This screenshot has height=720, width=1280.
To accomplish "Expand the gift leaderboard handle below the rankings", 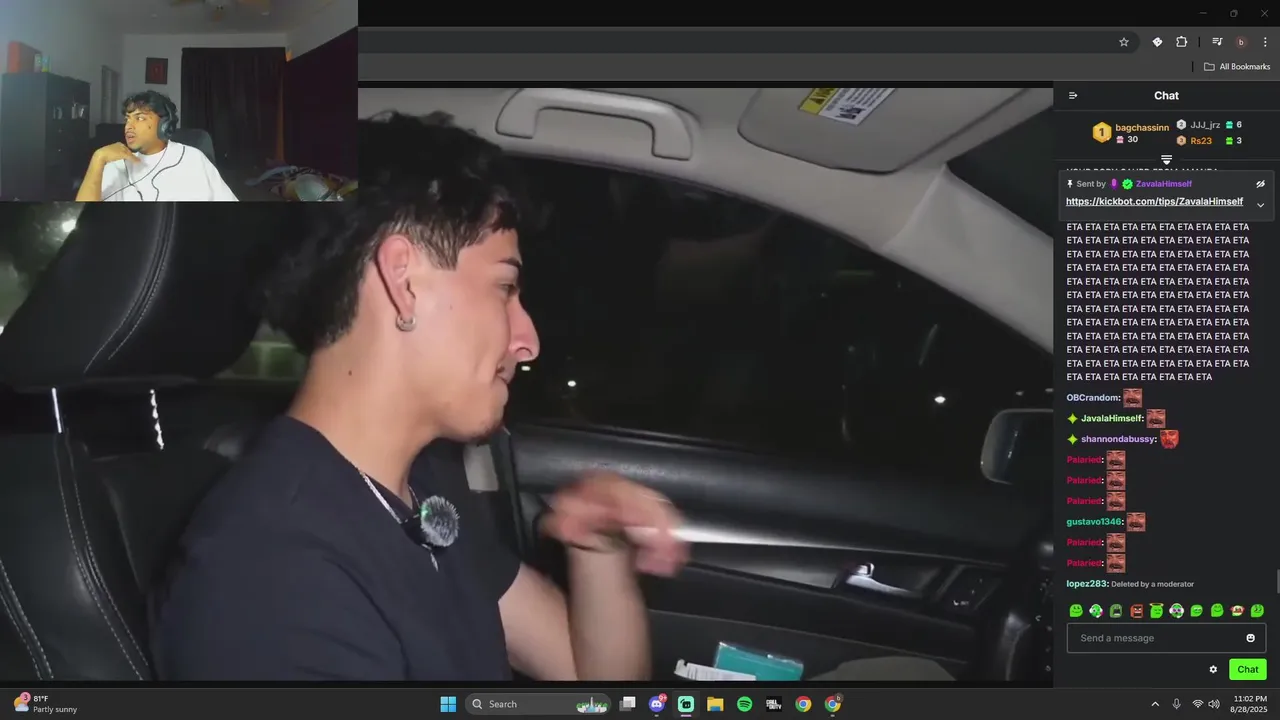I will pyautogui.click(x=1166, y=160).
